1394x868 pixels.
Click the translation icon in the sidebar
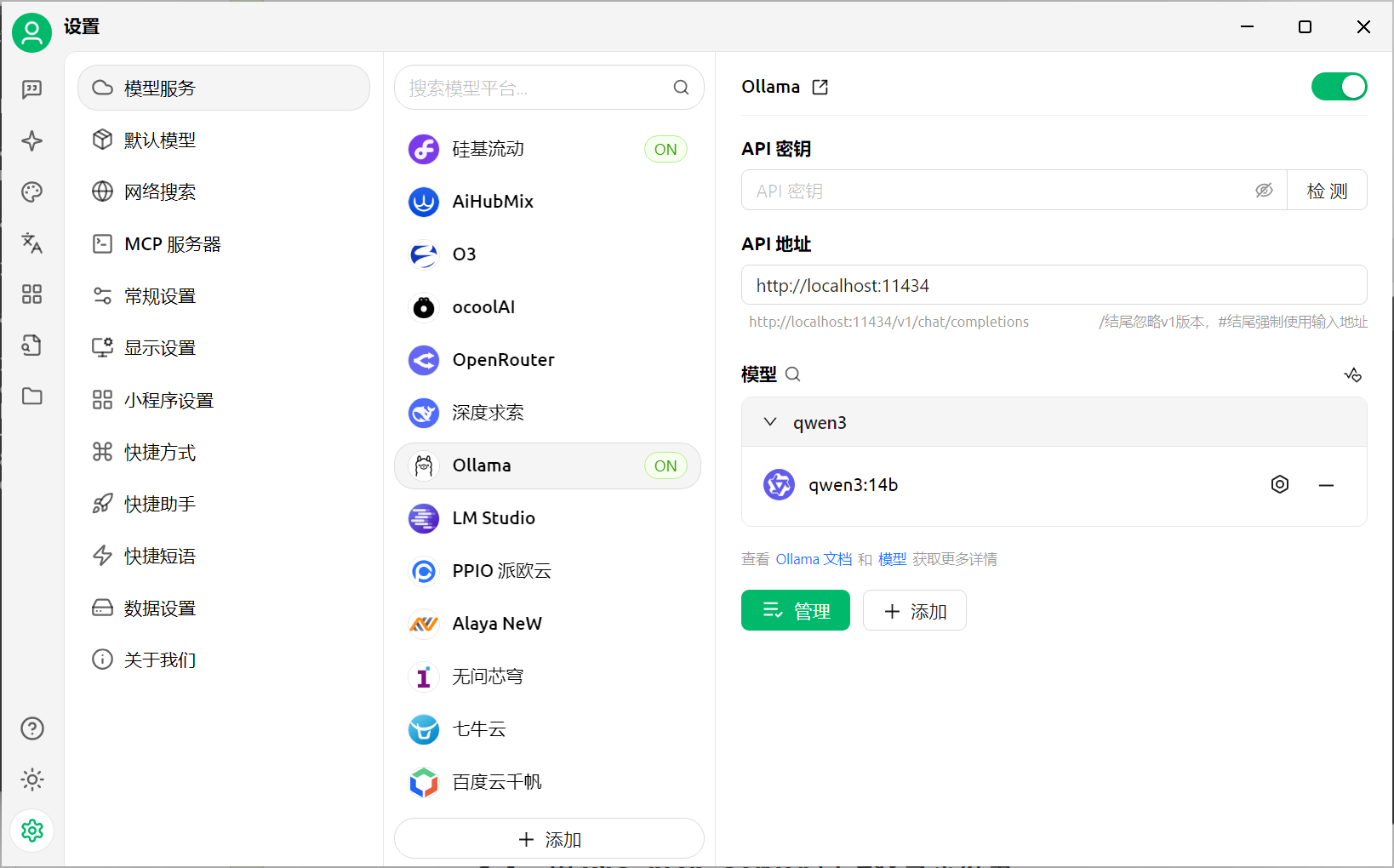pos(31,243)
